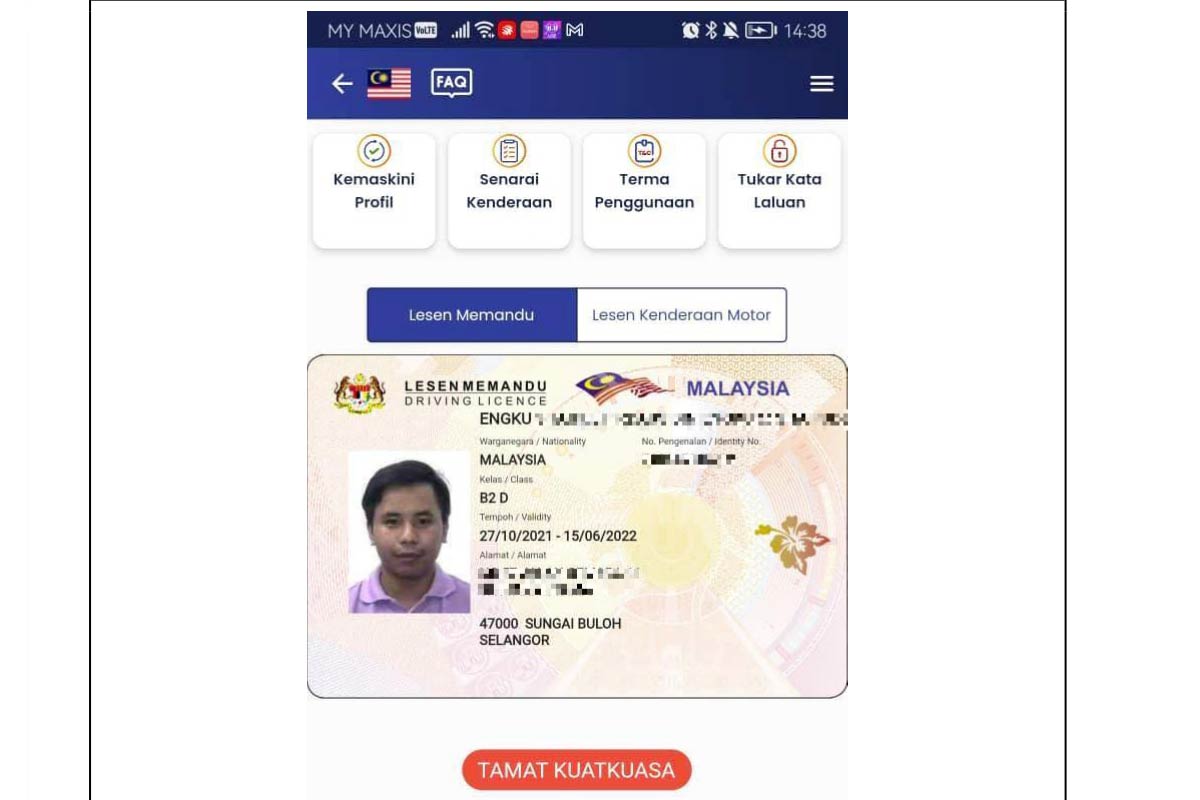Viewport: 1200px width, 800px height.
Task: Open the Tukar Kata Laluan card label
Action: pyautogui.click(x=779, y=191)
